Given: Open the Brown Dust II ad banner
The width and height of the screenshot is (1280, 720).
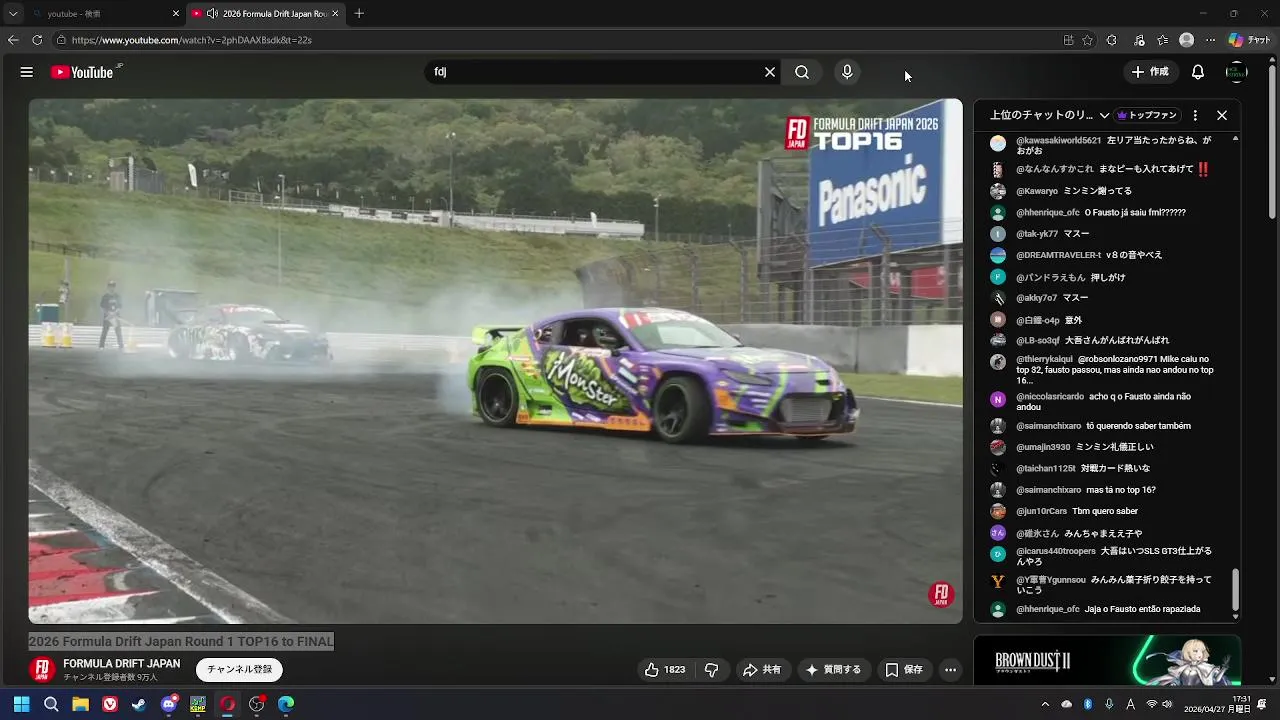Looking at the screenshot, I should coord(1107,661).
